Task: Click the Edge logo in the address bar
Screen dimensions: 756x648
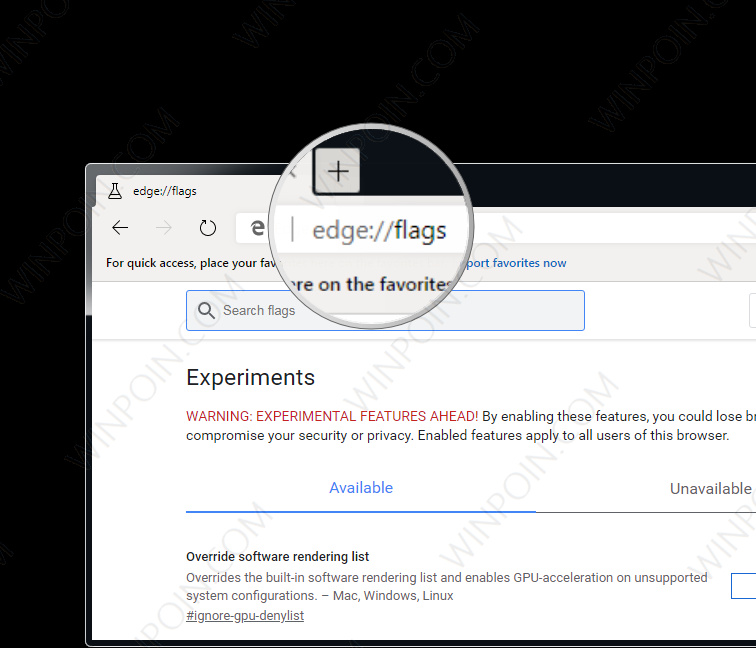Action: tap(257, 227)
